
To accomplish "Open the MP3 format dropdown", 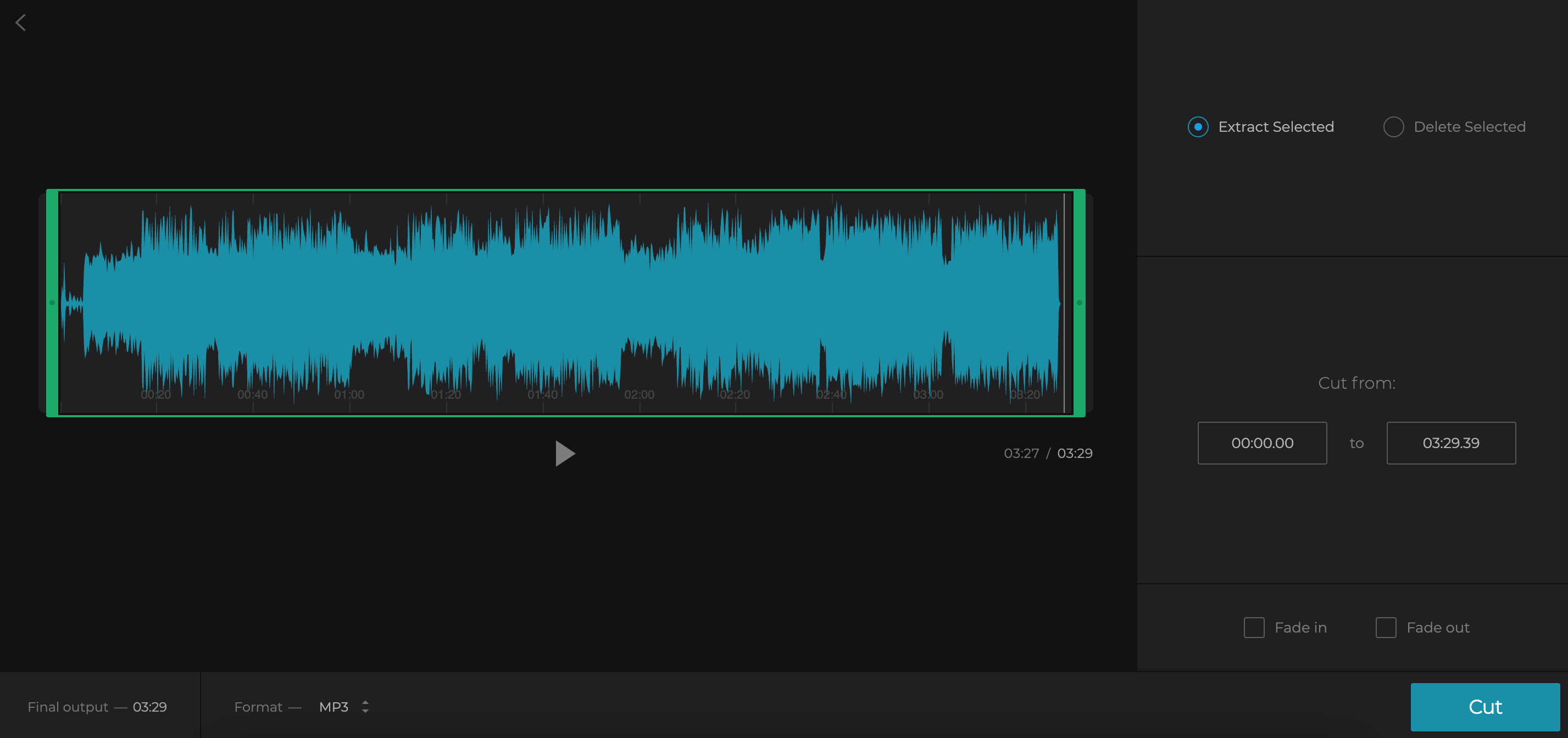I will tap(333, 707).
